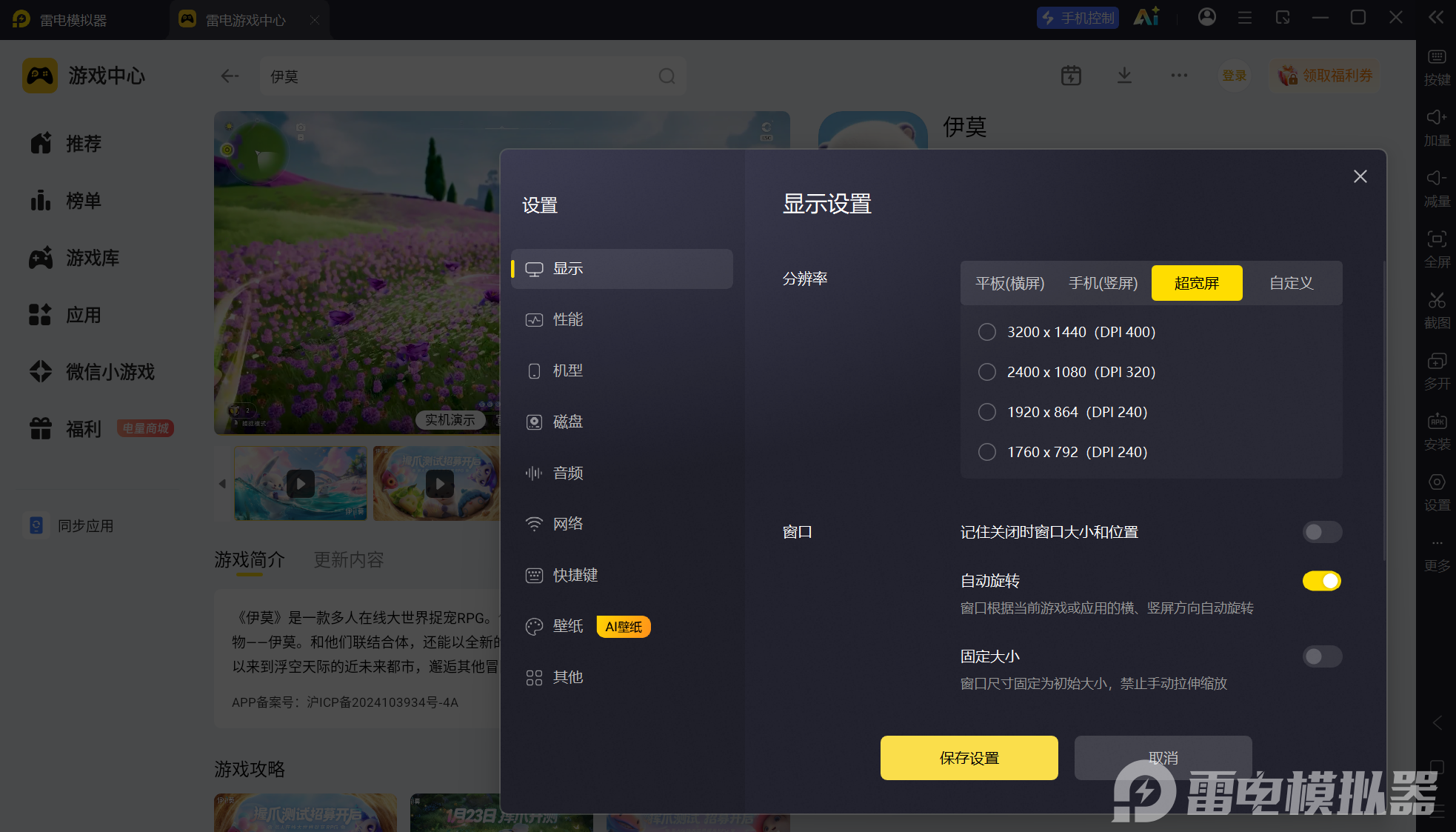The height and width of the screenshot is (832, 1456).
Task: Click the previous thumbnail arrow
Action: click(x=222, y=484)
